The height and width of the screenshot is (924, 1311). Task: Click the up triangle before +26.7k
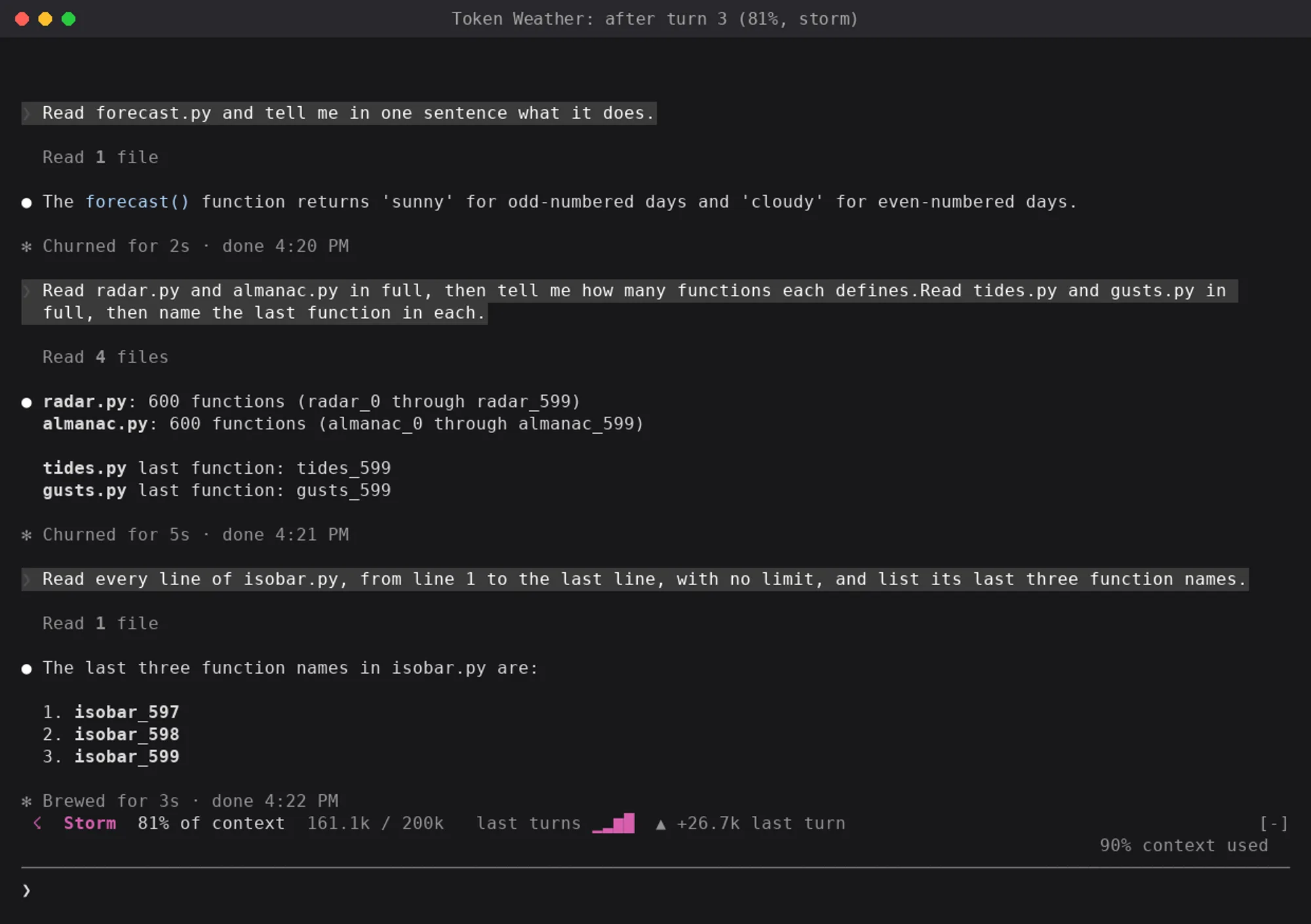(661, 824)
